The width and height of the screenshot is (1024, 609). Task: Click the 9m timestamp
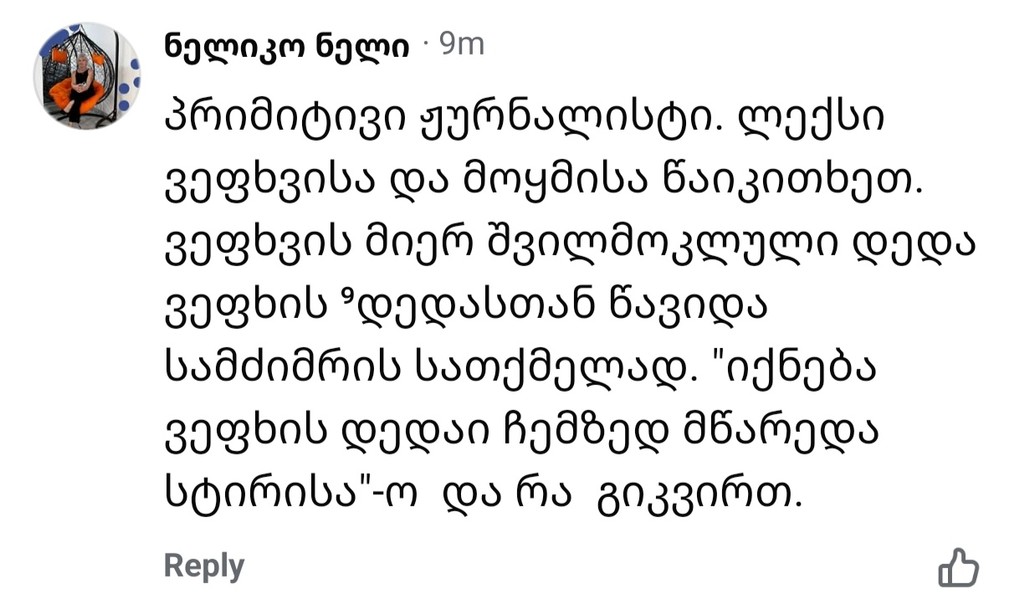pyautogui.click(x=461, y=45)
